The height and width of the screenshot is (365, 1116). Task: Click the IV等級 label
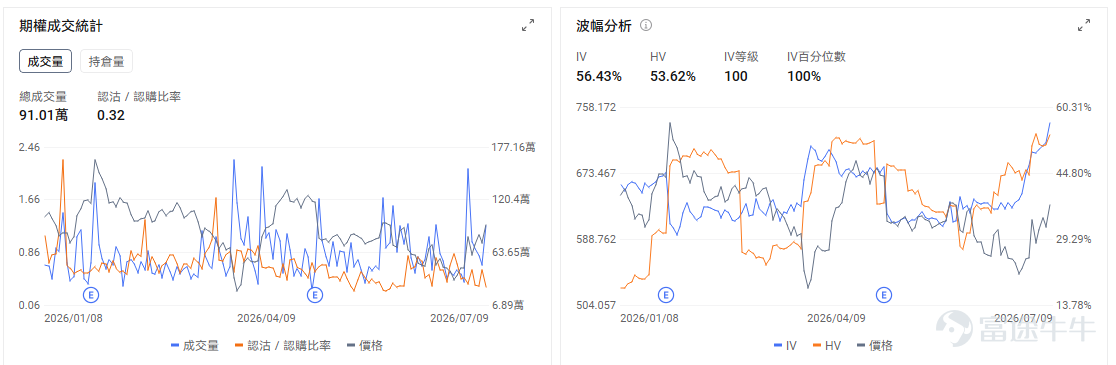[741, 57]
